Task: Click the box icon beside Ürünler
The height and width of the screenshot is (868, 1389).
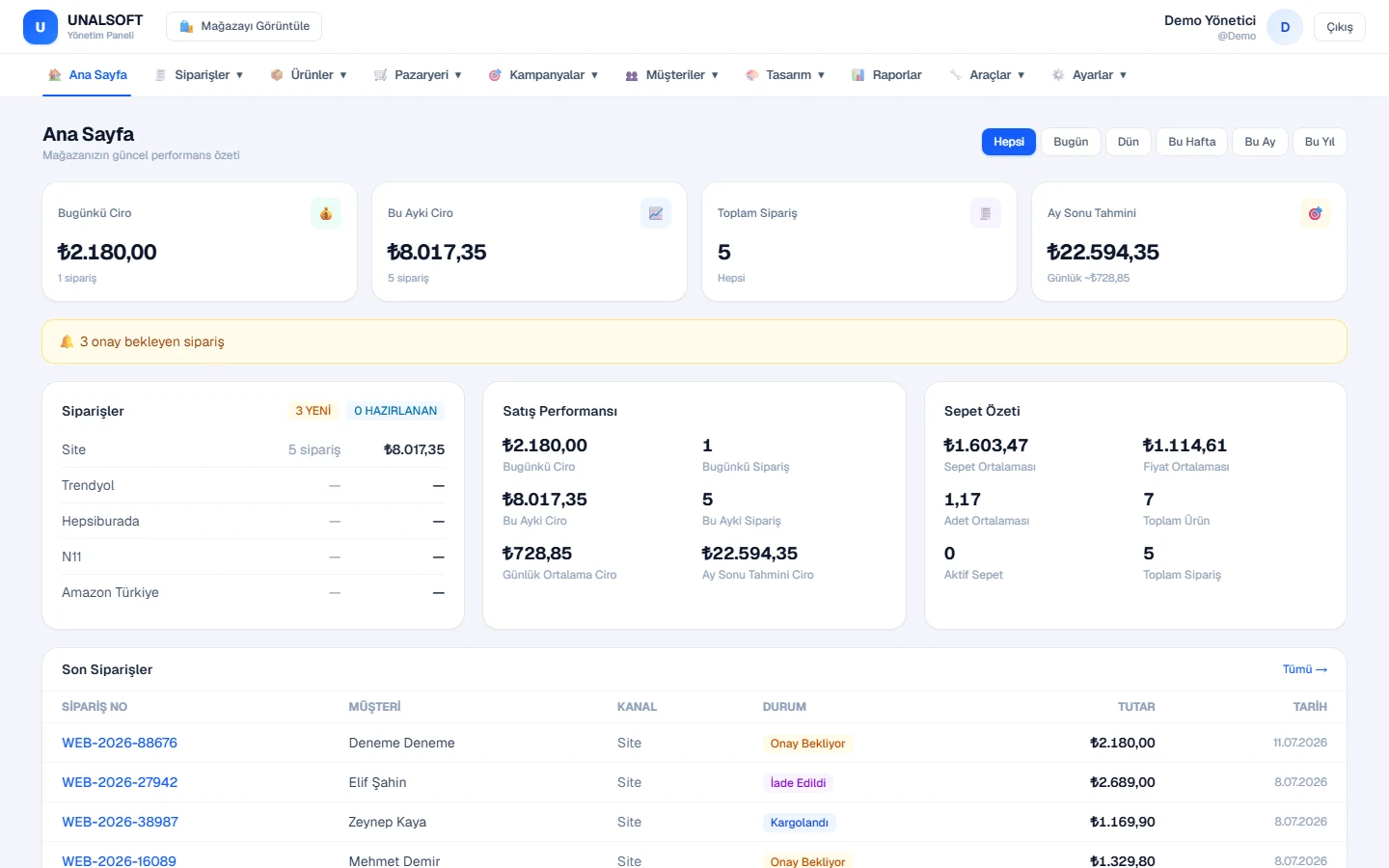Action: [277, 75]
